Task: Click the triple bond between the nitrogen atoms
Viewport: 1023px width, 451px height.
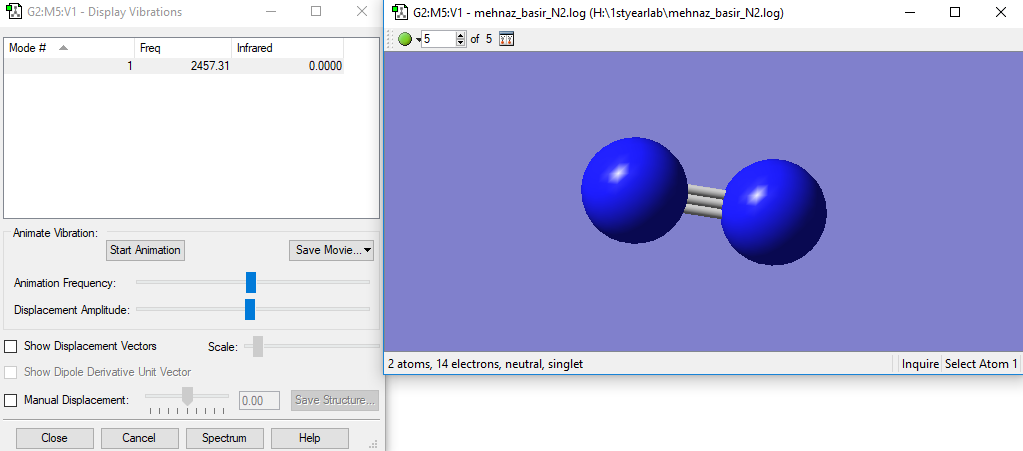Action: click(705, 201)
